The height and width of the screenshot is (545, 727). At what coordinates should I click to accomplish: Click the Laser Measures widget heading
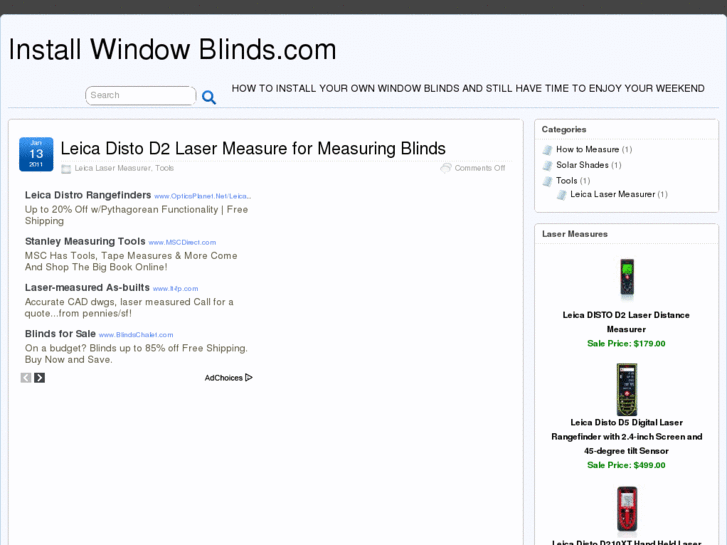click(x=574, y=234)
